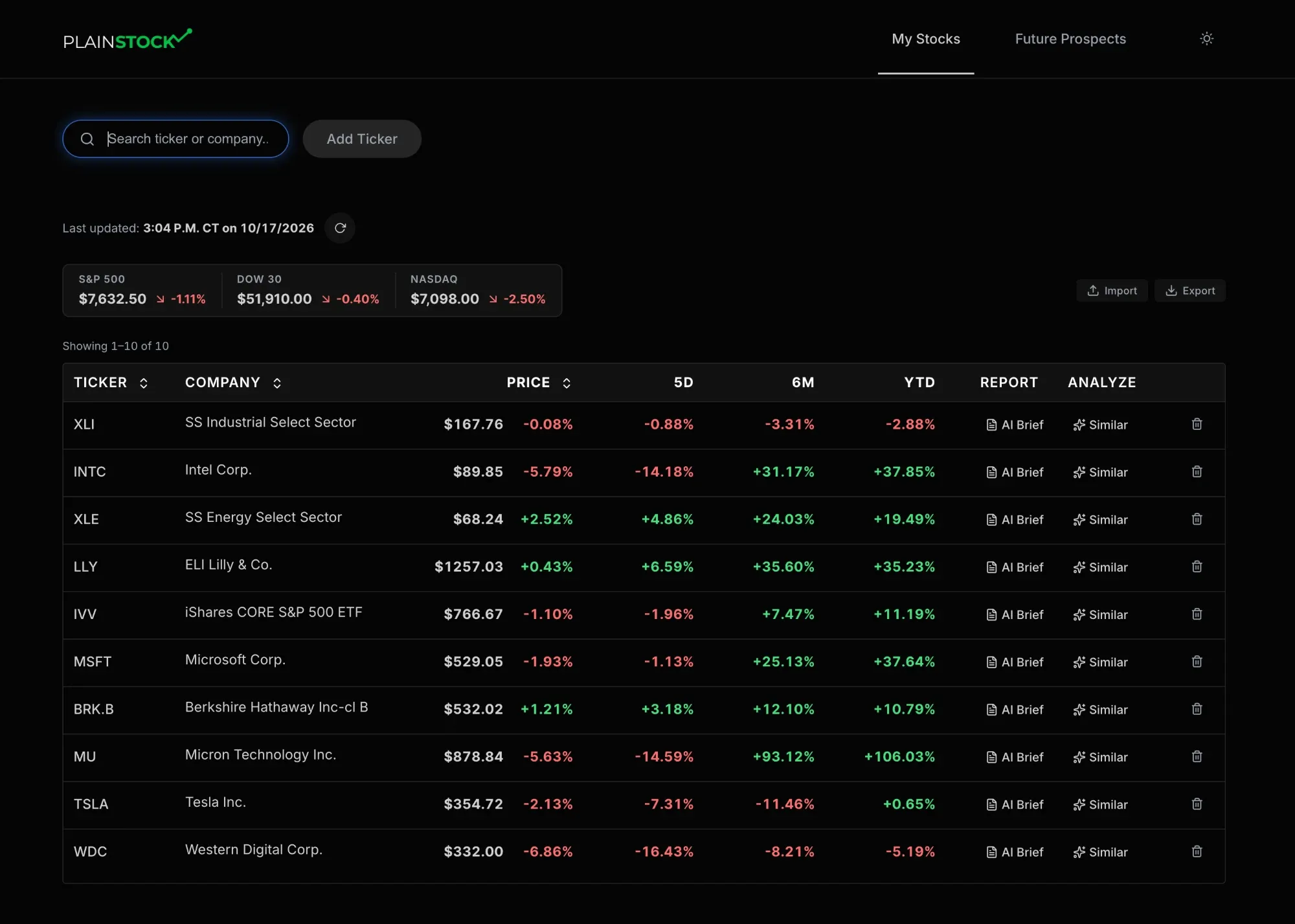This screenshot has height=924, width=1295.
Task: Find Similar stocks for LLY
Action: (x=1100, y=567)
